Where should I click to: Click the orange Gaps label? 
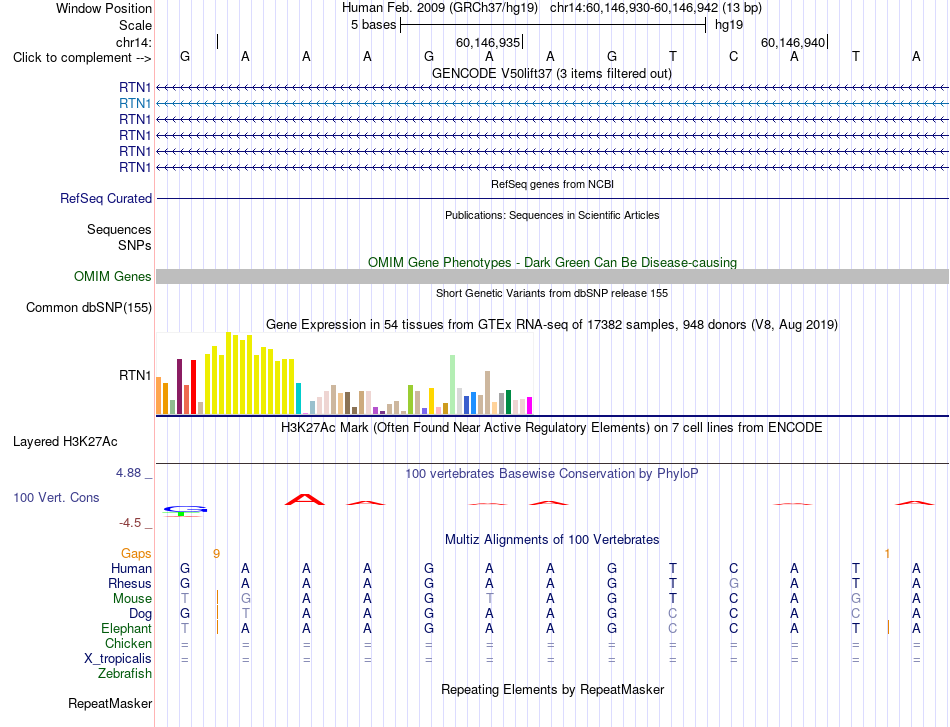pos(136,553)
